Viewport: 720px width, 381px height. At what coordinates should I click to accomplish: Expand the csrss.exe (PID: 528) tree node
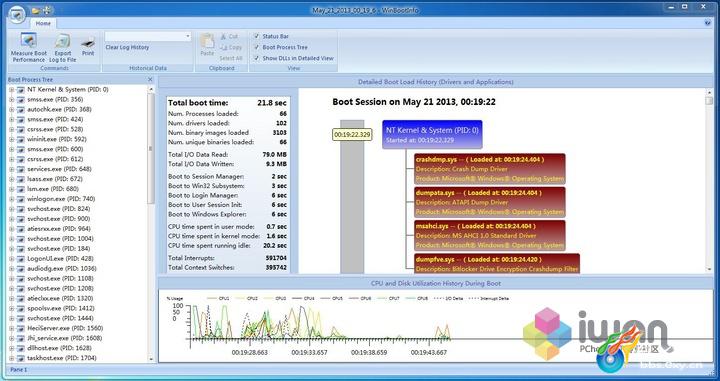point(11,130)
